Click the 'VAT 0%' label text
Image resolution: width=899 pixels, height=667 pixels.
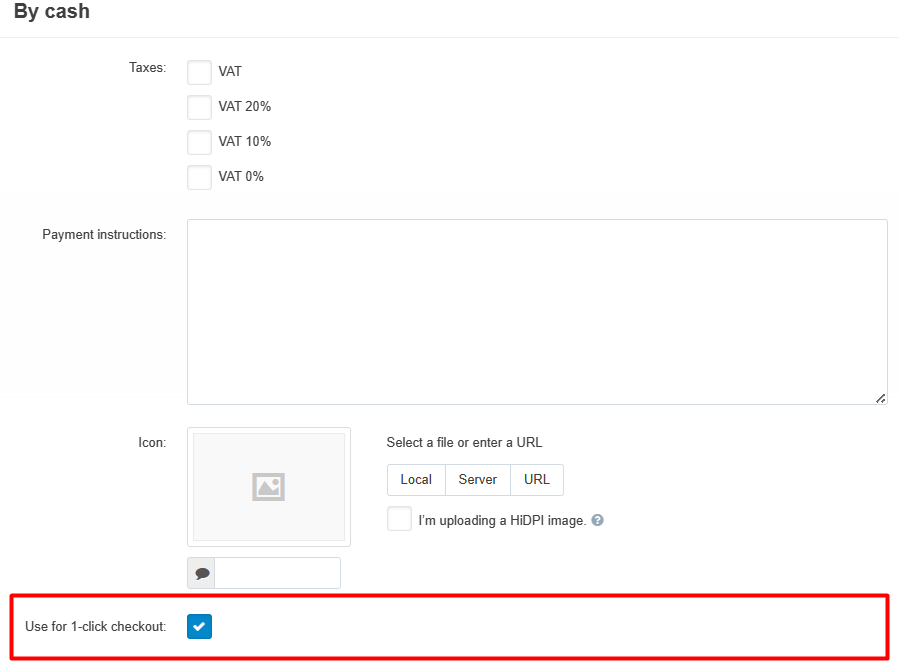pyautogui.click(x=241, y=177)
